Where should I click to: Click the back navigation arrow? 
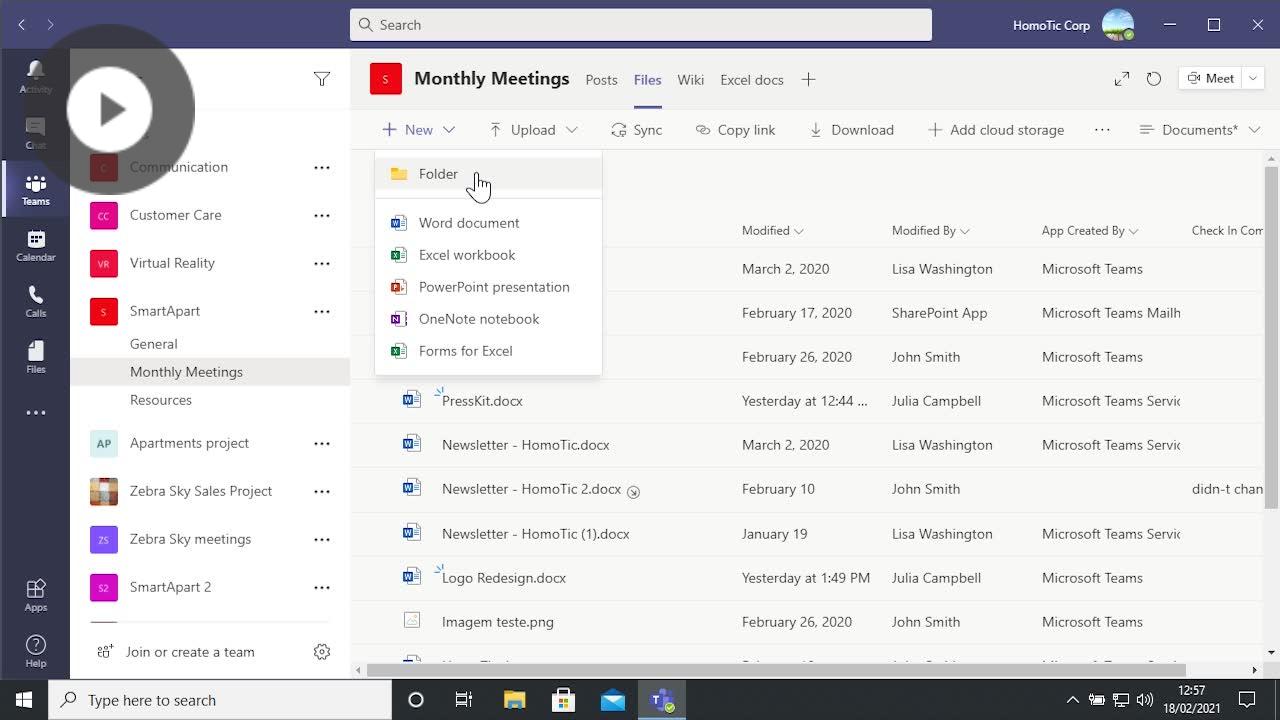(22, 24)
